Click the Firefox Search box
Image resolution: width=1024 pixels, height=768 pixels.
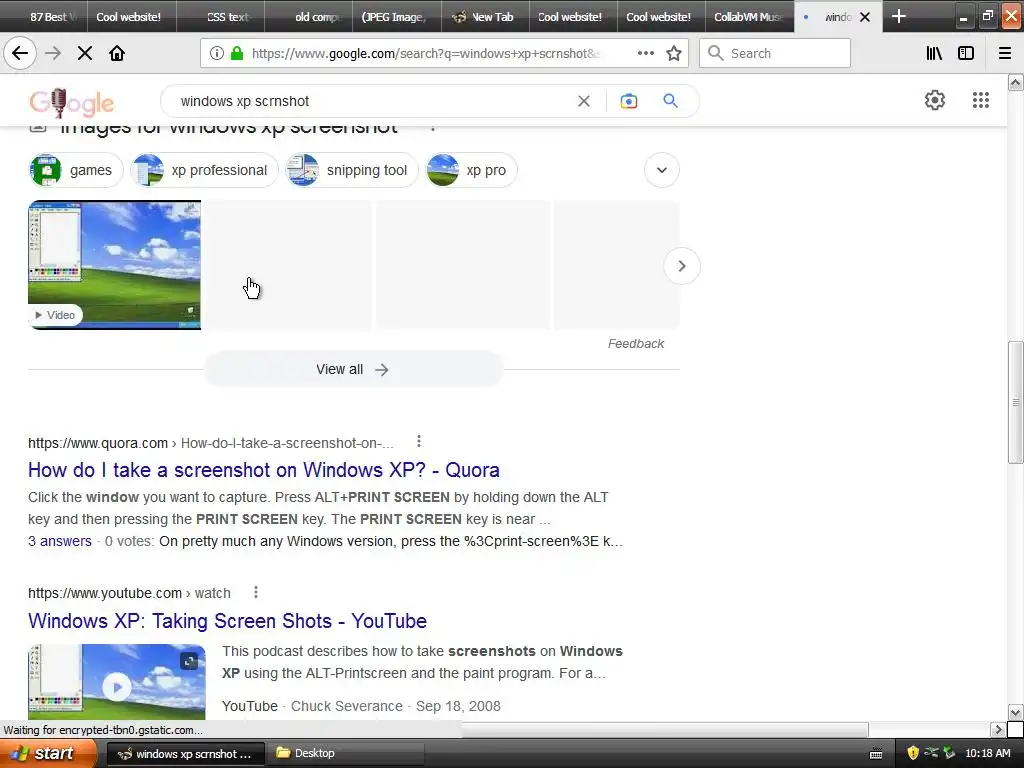[x=775, y=53]
